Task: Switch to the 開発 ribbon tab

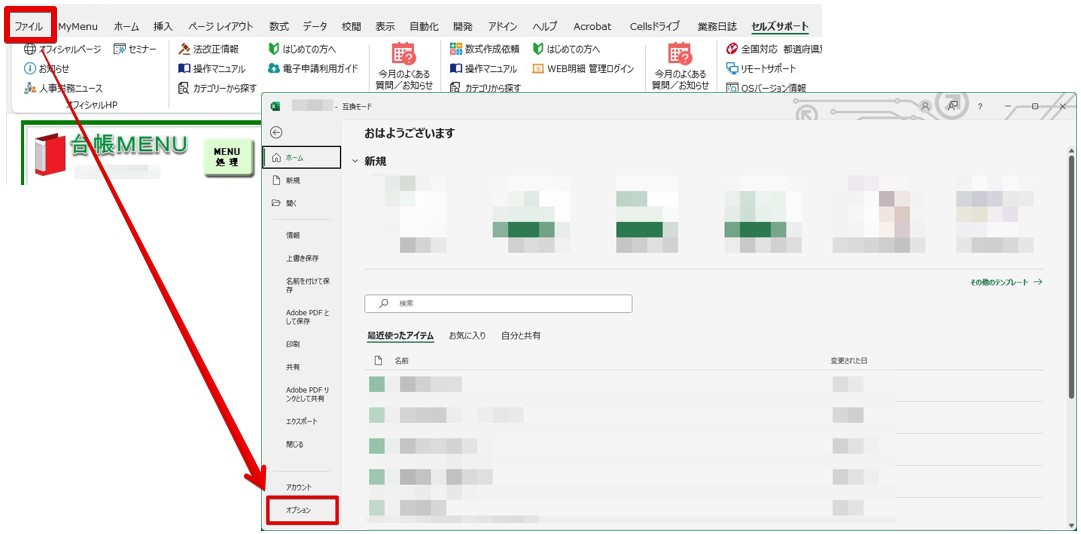Action: click(x=463, y=27)
